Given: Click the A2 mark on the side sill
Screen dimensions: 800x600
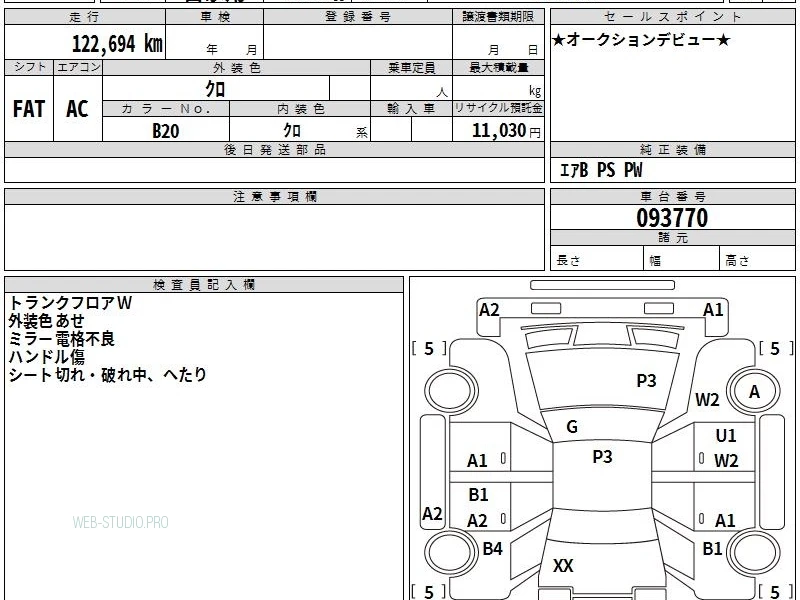Looking at the screenshot, I should click(x=432, y=513).
